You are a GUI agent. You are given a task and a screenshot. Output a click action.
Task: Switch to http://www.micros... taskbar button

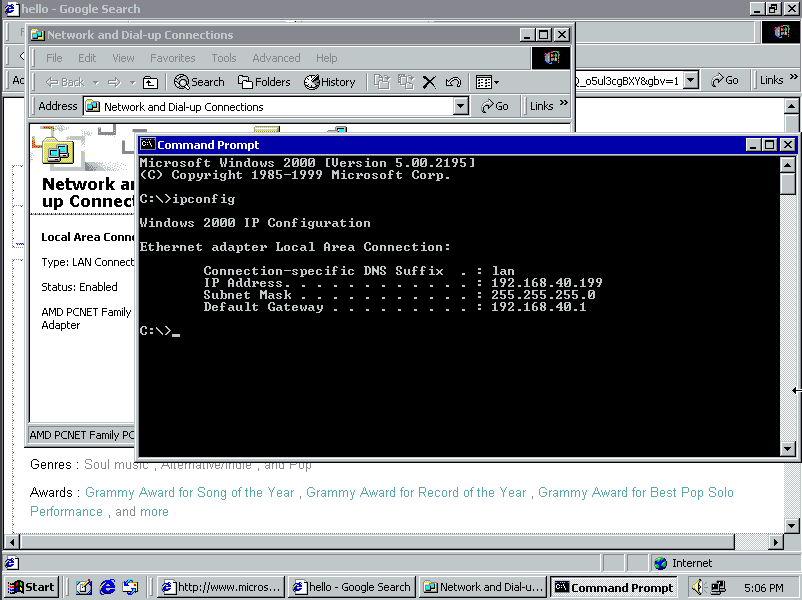pyautogui.click(x=221, y=587)
